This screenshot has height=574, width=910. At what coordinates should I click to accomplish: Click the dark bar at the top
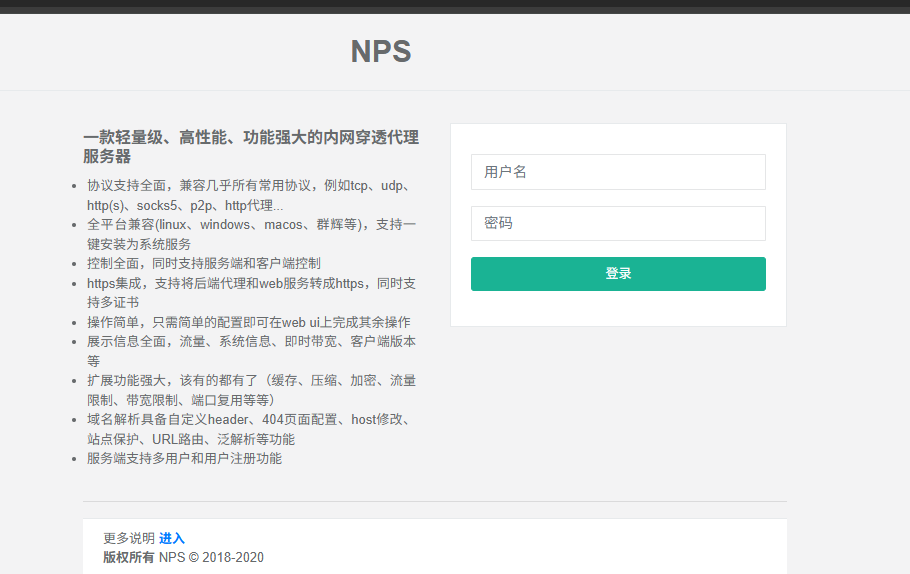pos(455,6)
